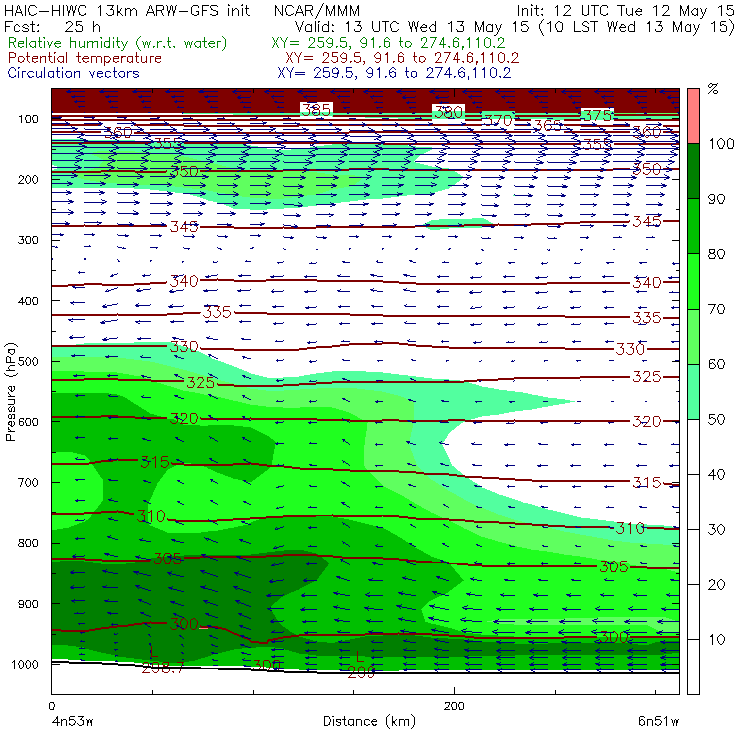This screenshot has width=740, height=740.
Task: Click the light green 60–70% colorbar segment
Action: [x=693, y=336]
